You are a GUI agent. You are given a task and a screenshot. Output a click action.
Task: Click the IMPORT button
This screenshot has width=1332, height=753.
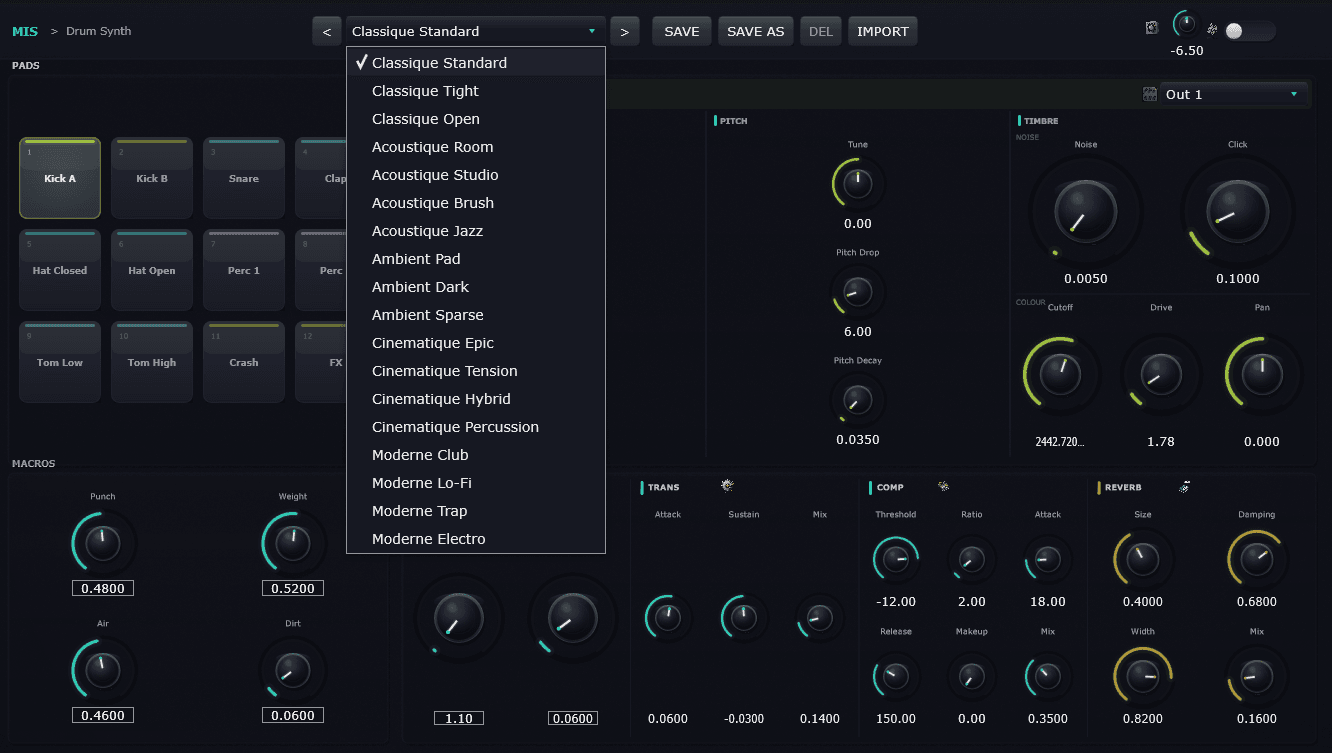coord(882,31)
